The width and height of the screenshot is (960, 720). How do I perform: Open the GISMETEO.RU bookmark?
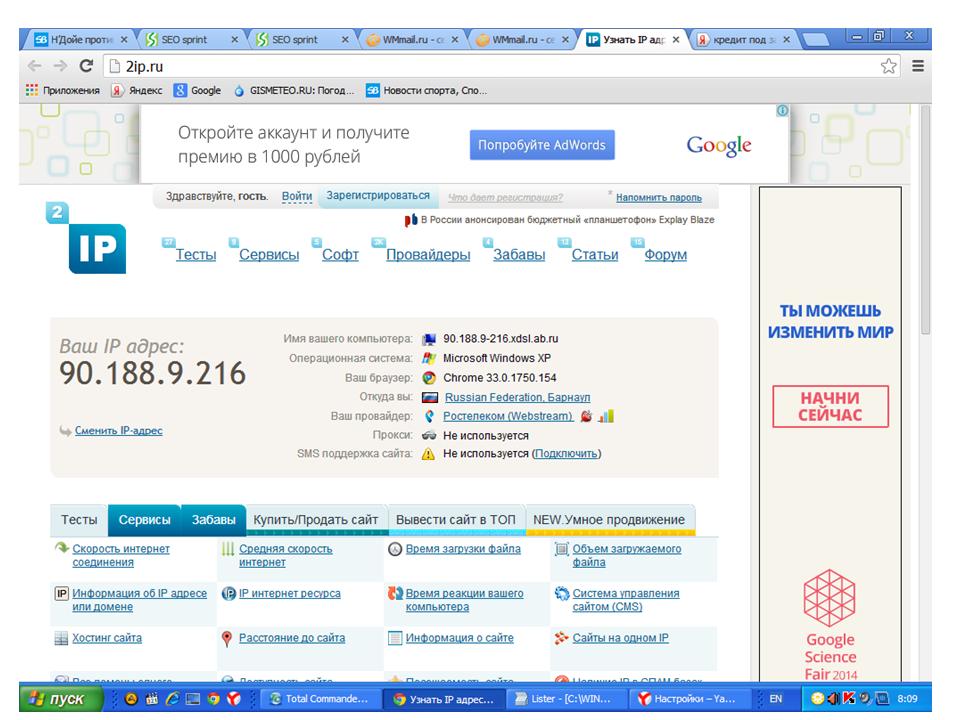[294, 91]
